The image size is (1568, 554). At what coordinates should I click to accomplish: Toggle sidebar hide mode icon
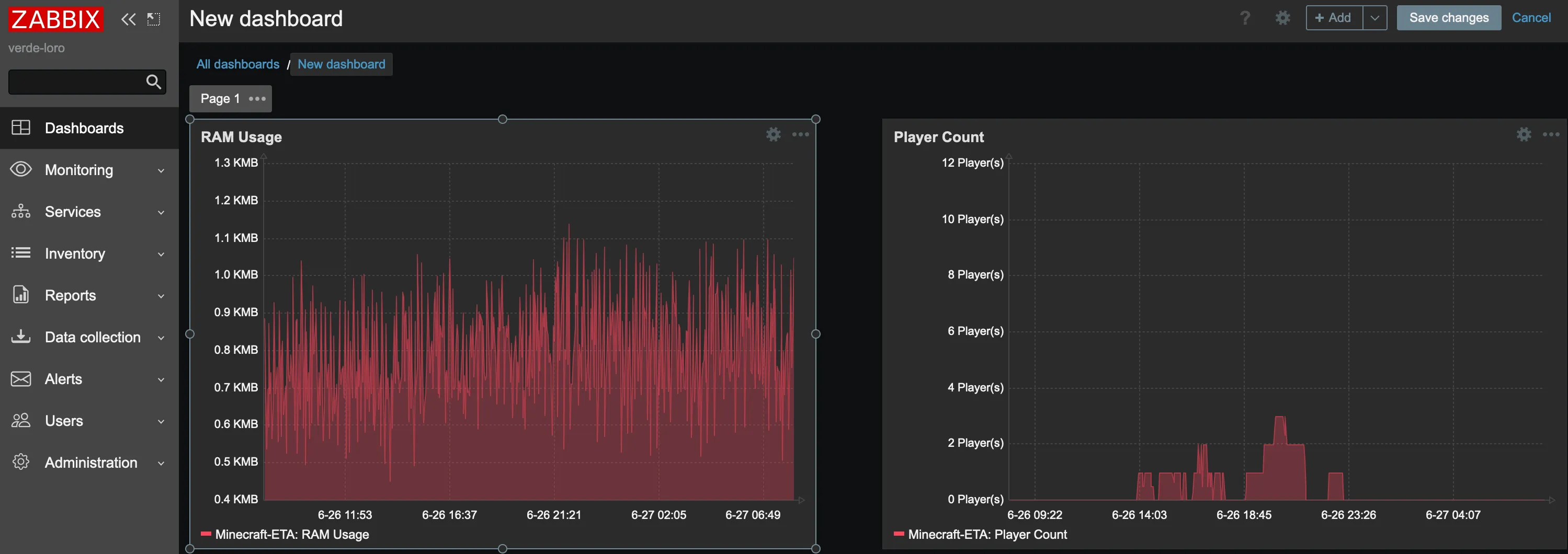click(154, 19)
